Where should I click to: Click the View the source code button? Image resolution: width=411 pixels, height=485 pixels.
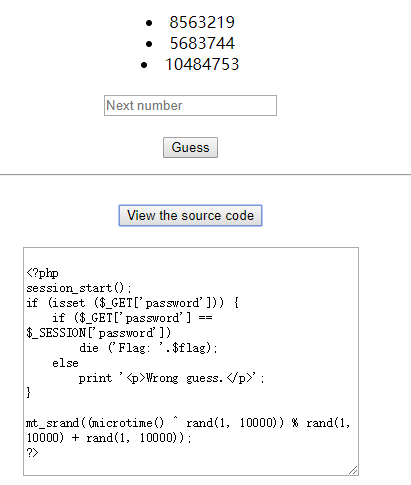tap(190, 216)
